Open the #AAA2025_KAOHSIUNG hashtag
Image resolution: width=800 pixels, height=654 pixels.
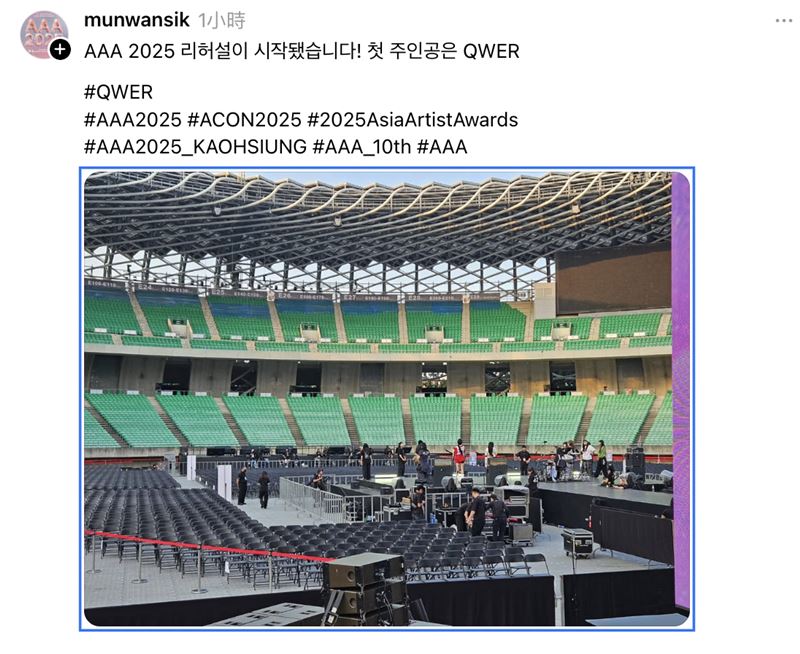[x=195, y=147]
